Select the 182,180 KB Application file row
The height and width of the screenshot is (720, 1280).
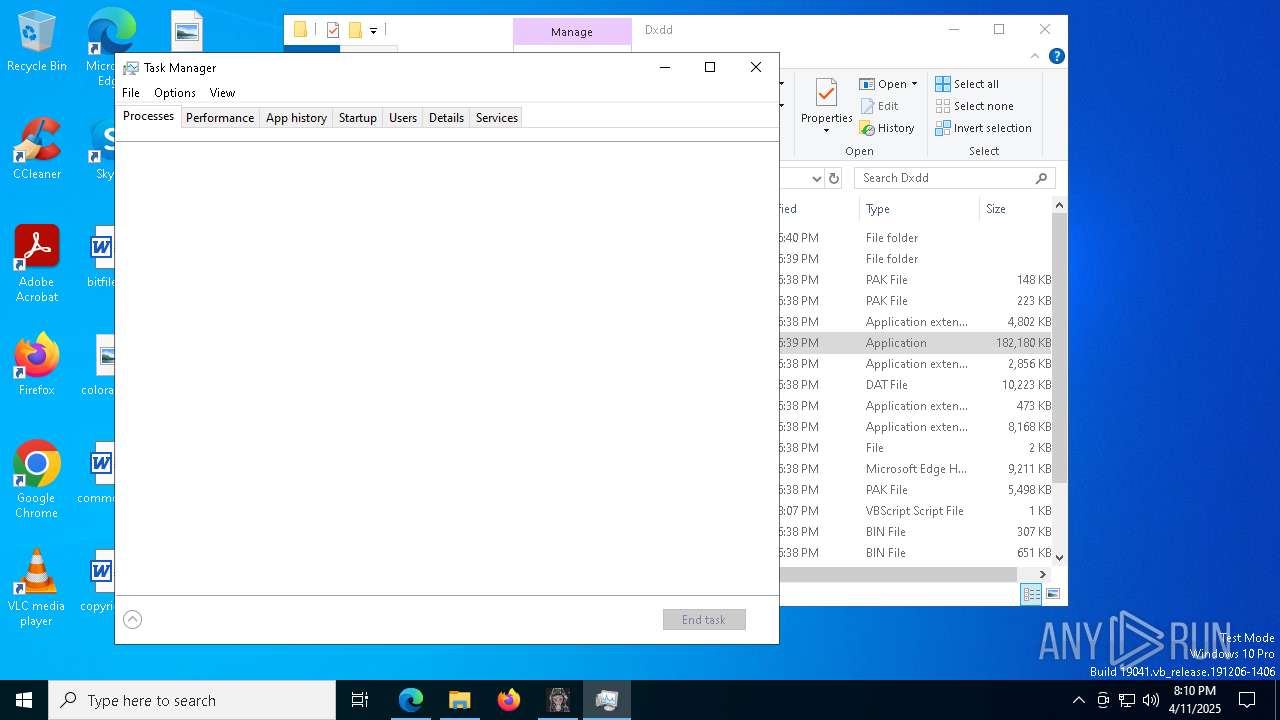click(x=915, y=343)
